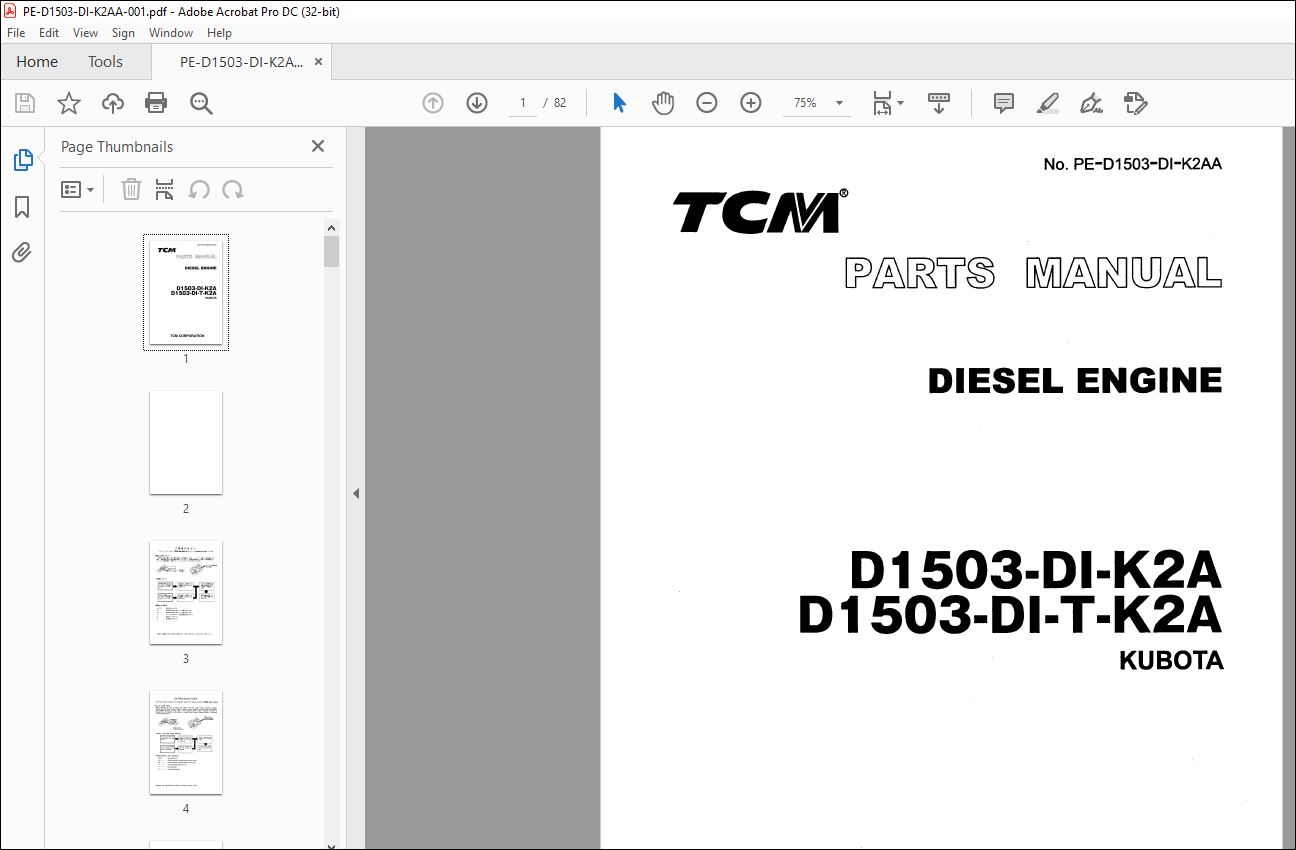Open the Sign menu
The width and height of the screenshot is (1296, 850).
(123, 33)
